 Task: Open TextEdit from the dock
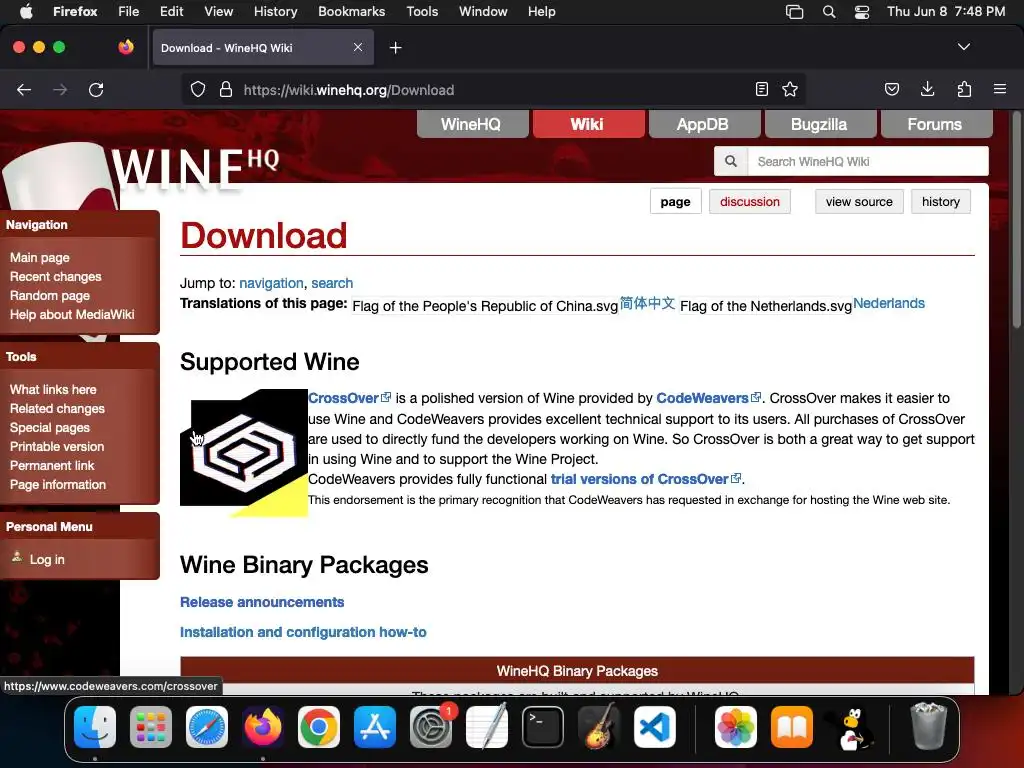coord(487,727)
